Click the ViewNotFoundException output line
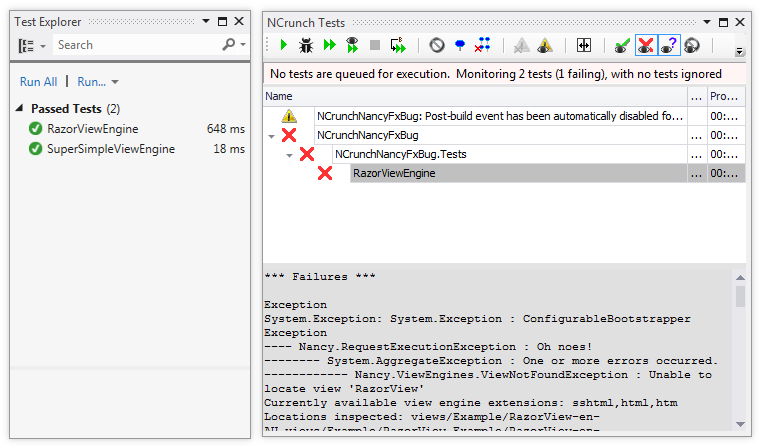 coord(488,375)
